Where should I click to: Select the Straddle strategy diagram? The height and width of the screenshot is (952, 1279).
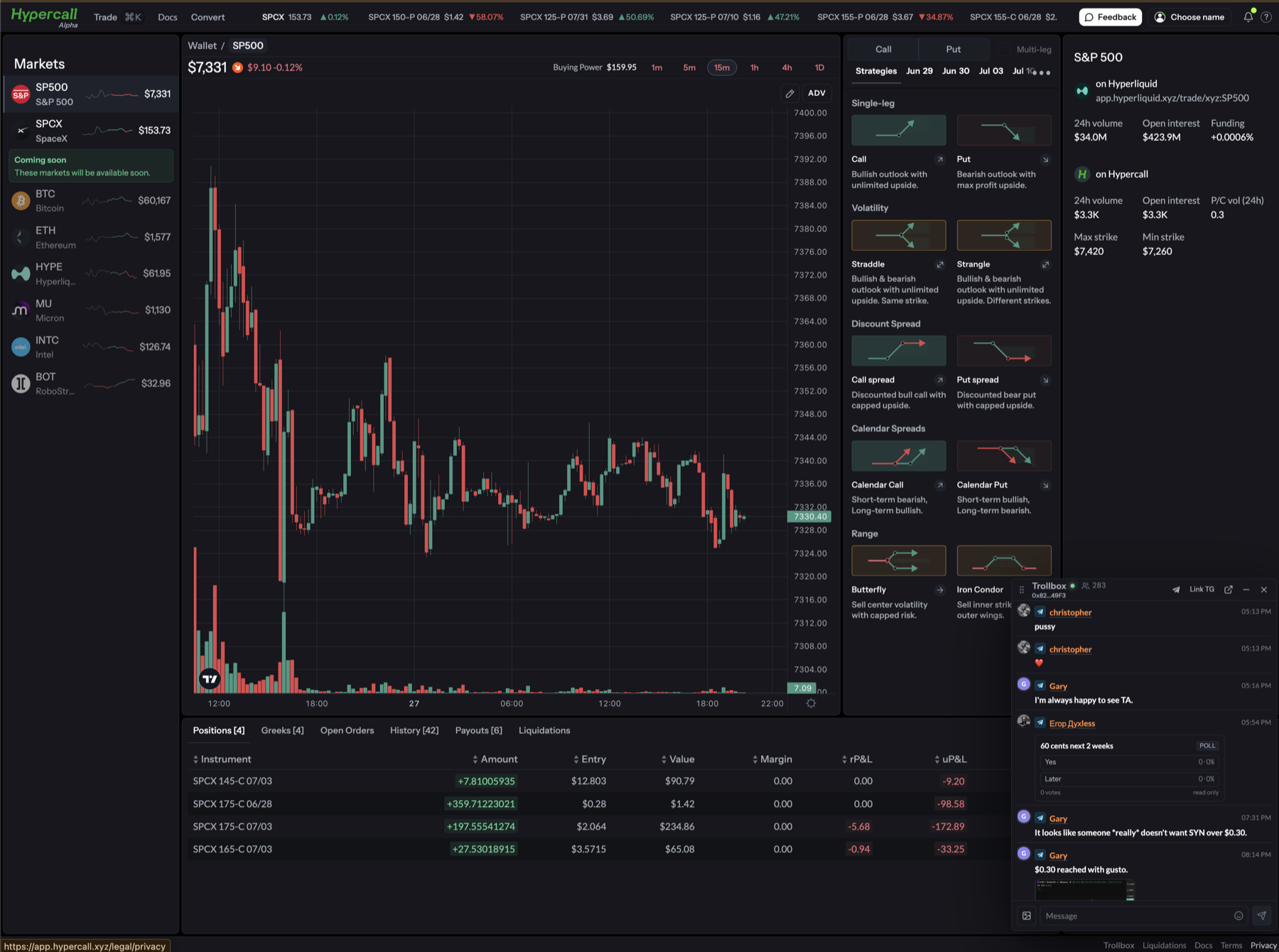(x=898, y=234)
